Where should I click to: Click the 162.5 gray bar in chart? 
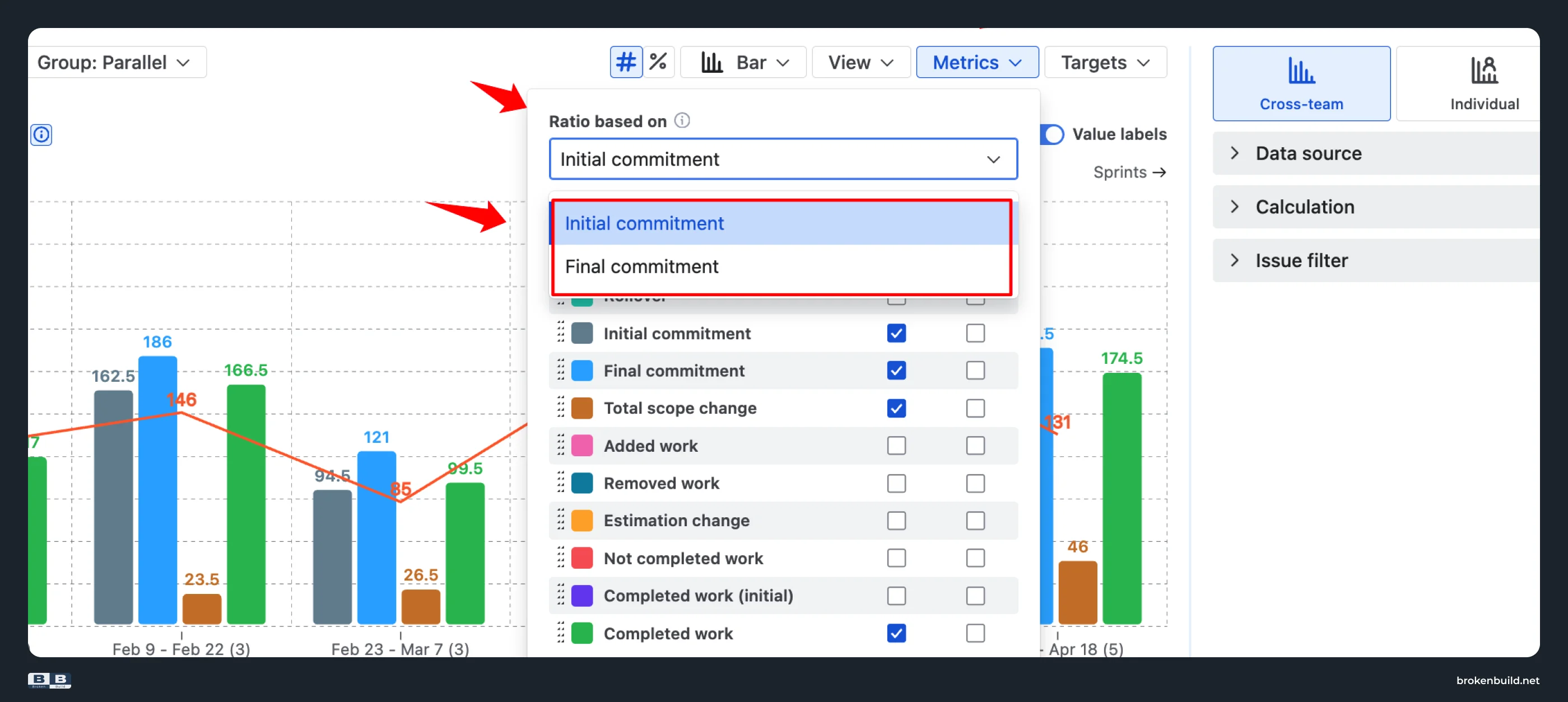113,507
